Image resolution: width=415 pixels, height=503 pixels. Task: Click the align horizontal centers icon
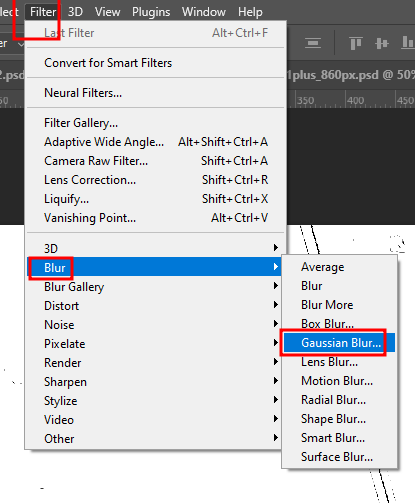(313, 43)
